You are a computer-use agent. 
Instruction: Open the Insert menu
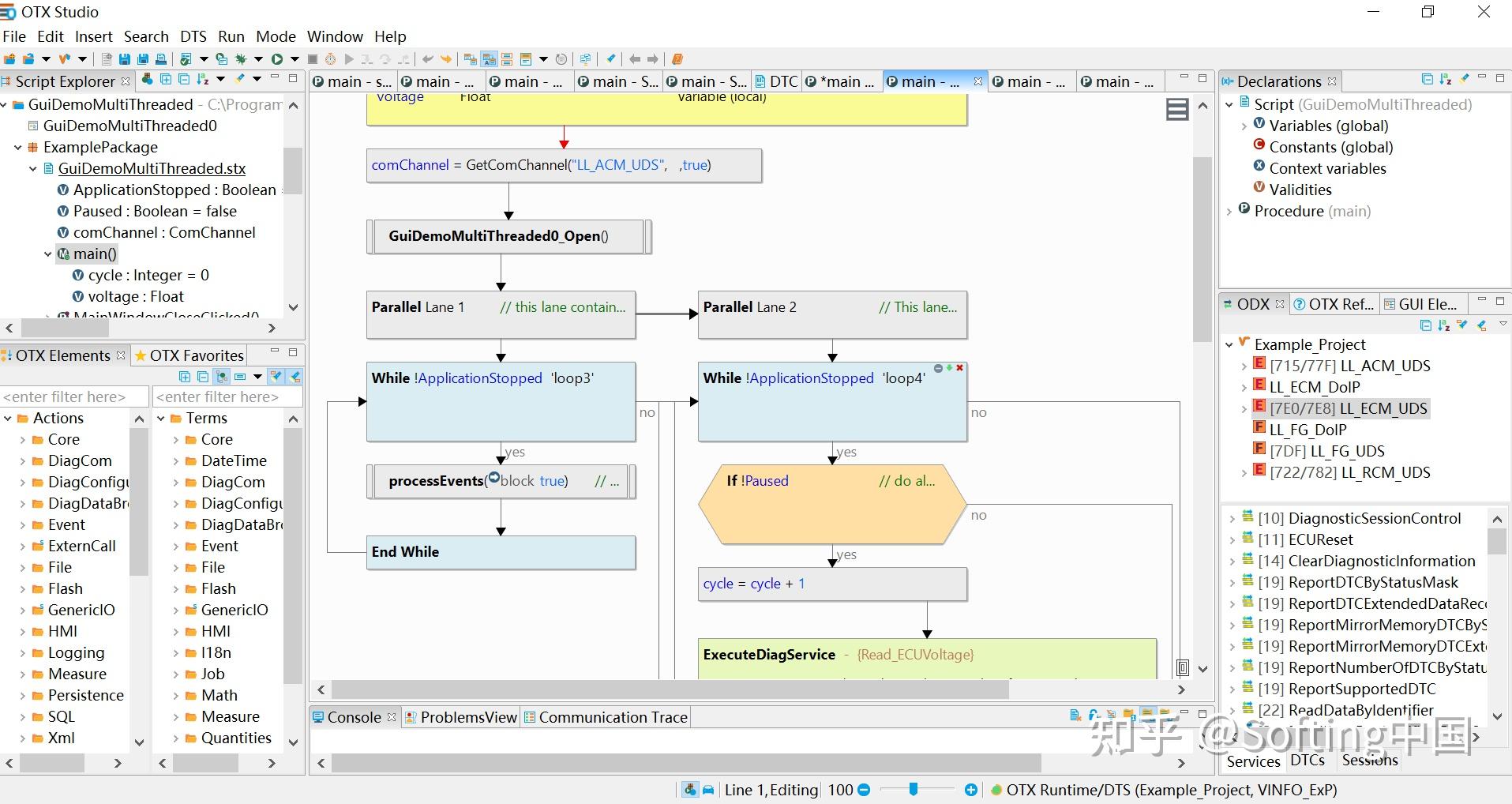93,36
